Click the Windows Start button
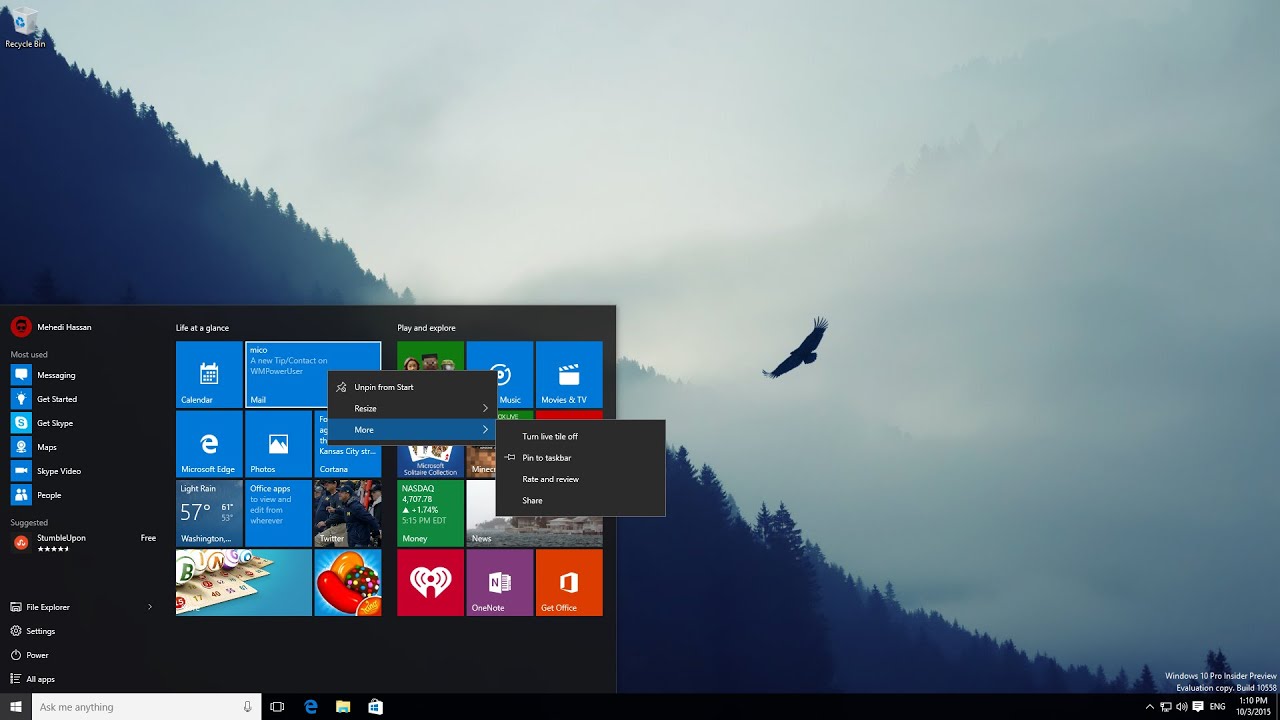Viewport: 1280px width, 720px height. click(x=16, y=707)
